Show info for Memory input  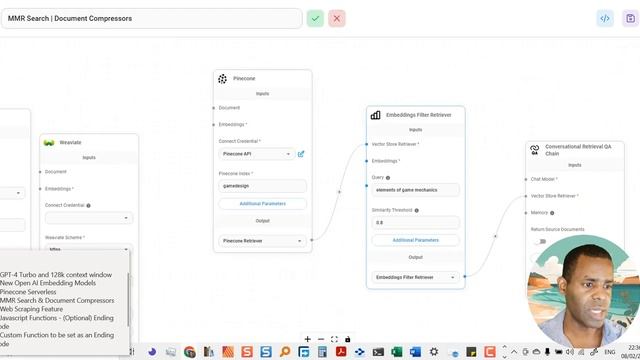pyautogui.click(x=552, y=213)
